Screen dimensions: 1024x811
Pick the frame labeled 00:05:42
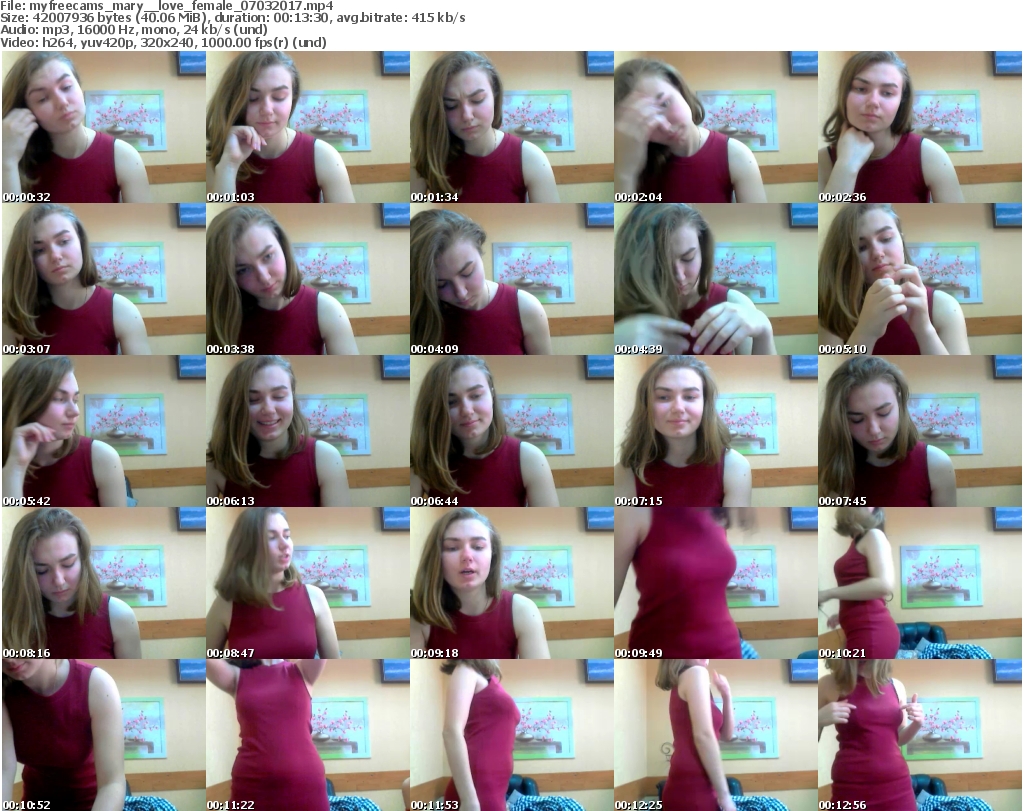pyautogui.click(x=104, y=431)
